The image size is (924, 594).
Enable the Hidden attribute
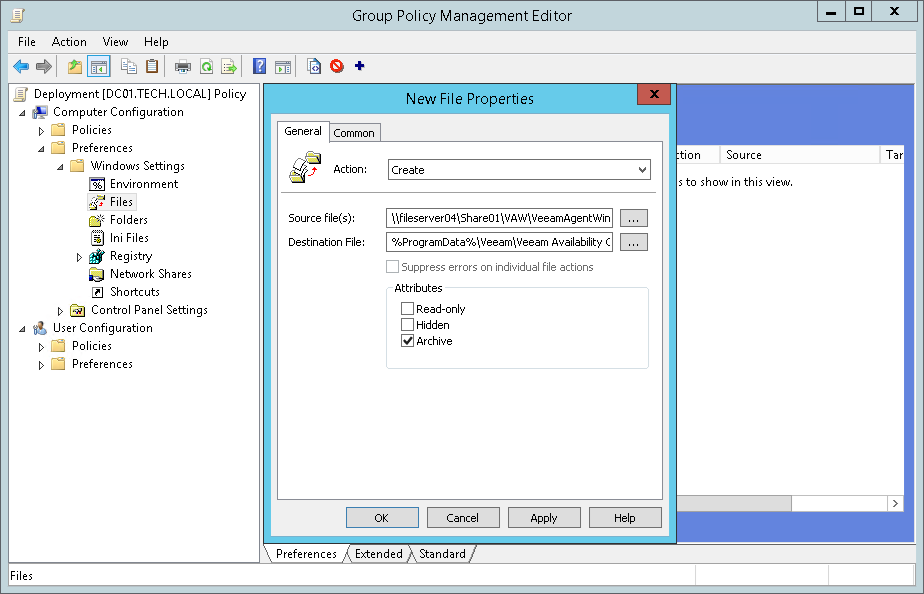407,324
